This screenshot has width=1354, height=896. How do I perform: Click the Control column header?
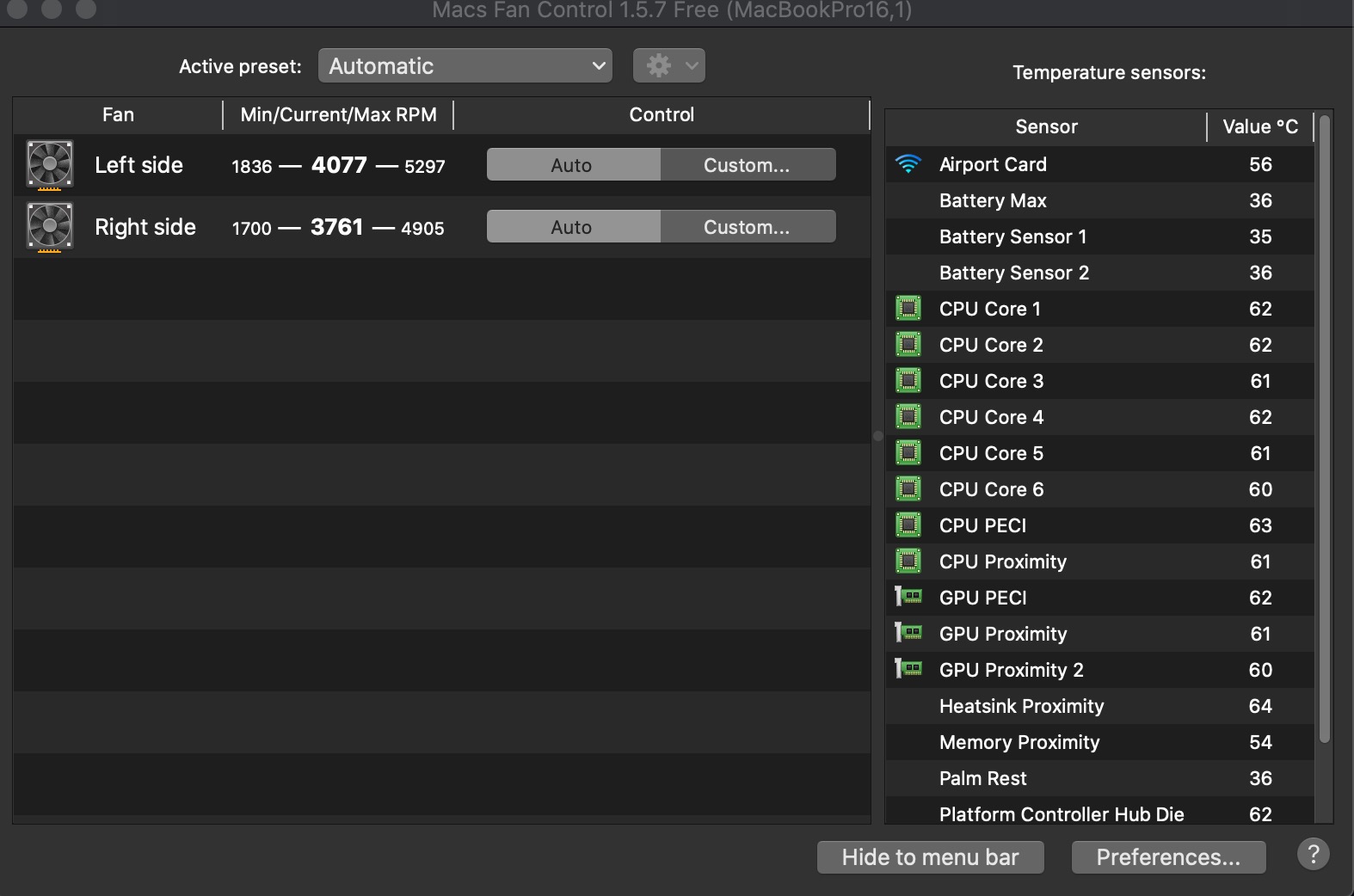pyautogui.click(x=662, y=114)
